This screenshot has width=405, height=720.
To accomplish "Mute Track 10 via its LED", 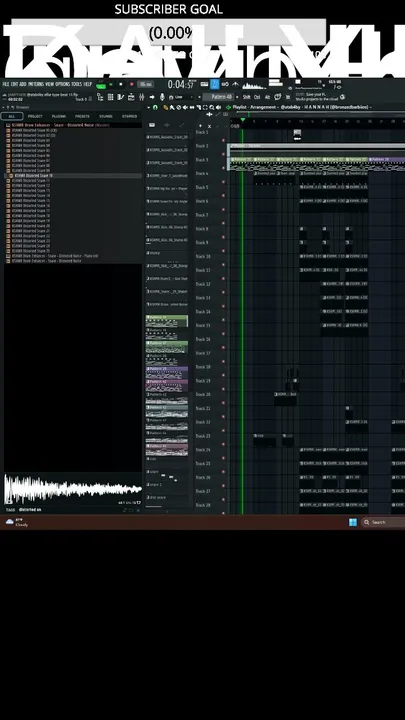I will (224, 264).
